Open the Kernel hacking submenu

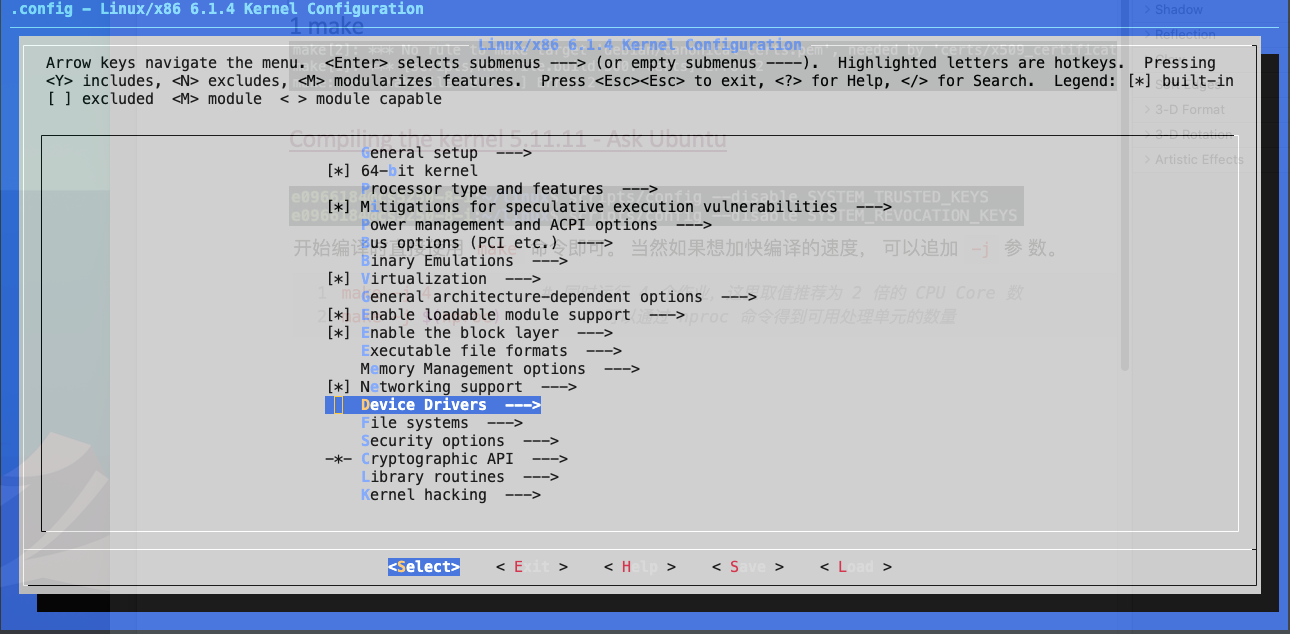click(450, 495)
